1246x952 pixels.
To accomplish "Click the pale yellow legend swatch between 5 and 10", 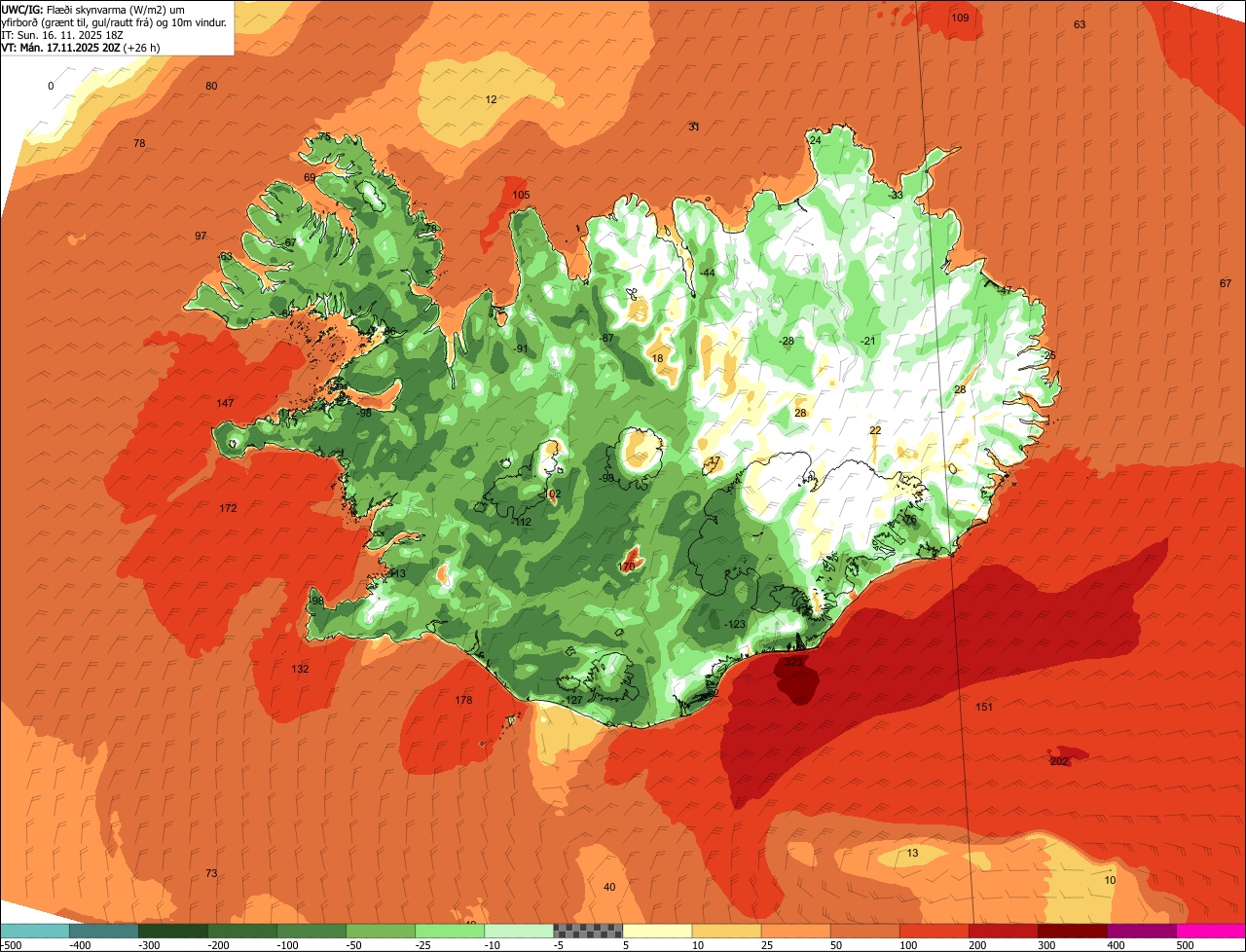I will [657, 931].
